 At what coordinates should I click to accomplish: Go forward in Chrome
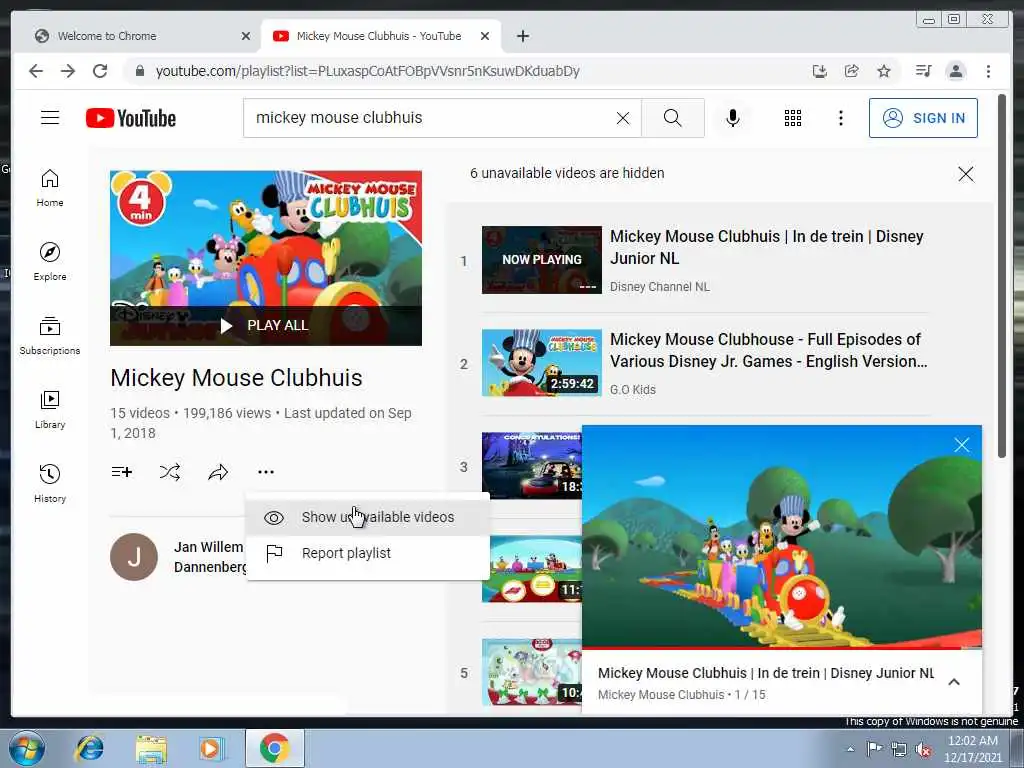[68, 71]
